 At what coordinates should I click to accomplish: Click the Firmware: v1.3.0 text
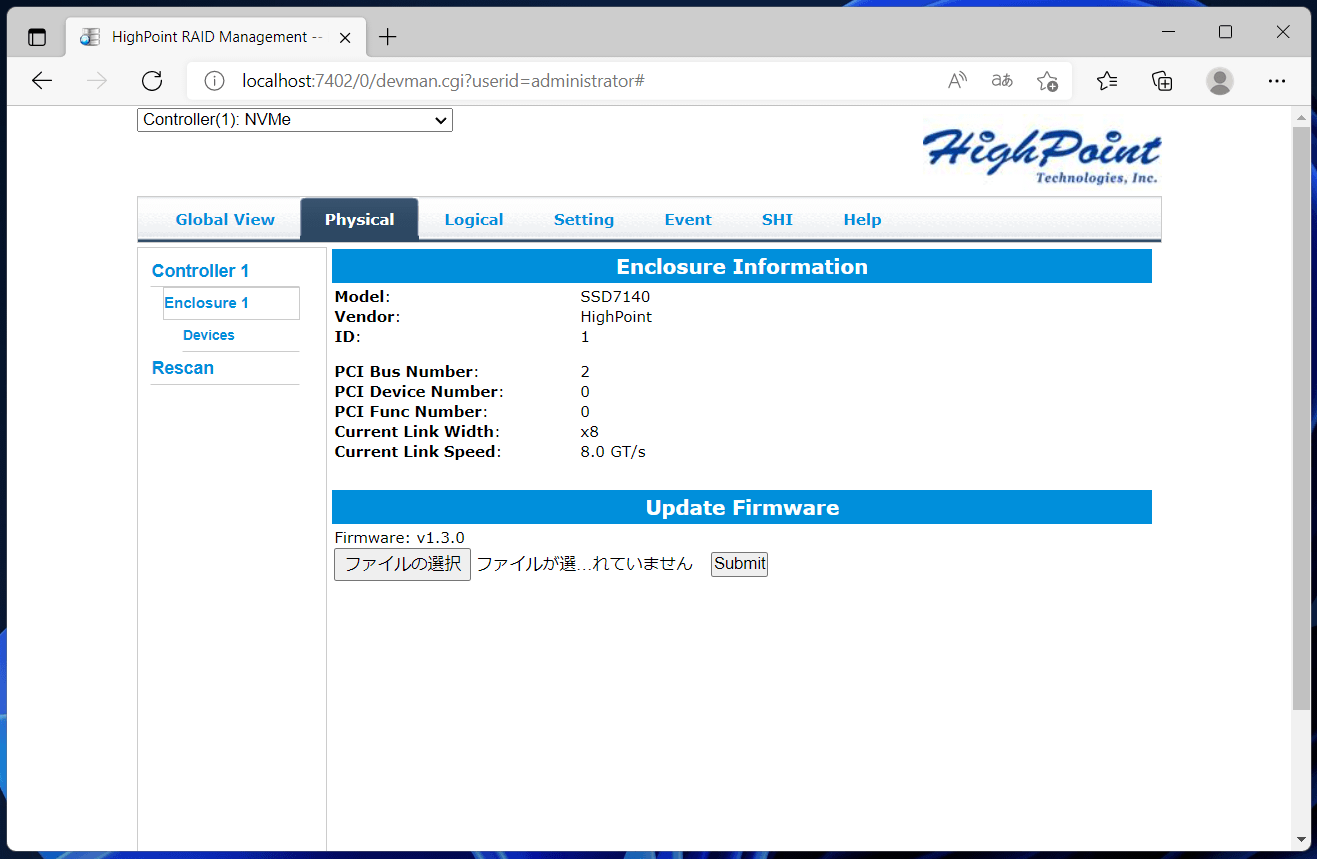click(x=400, y=538)
